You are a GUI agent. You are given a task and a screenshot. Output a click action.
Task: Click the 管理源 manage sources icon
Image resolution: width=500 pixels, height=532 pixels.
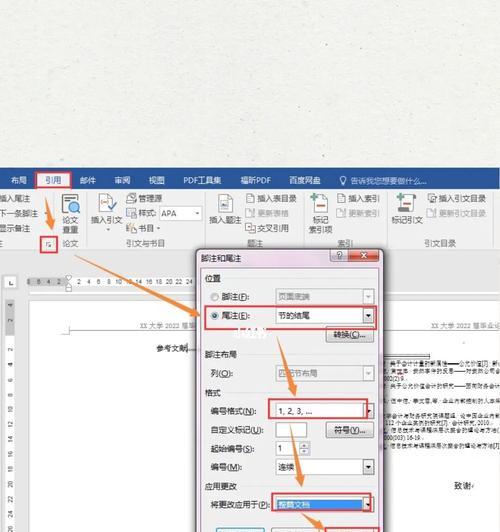tap(131, 198)
